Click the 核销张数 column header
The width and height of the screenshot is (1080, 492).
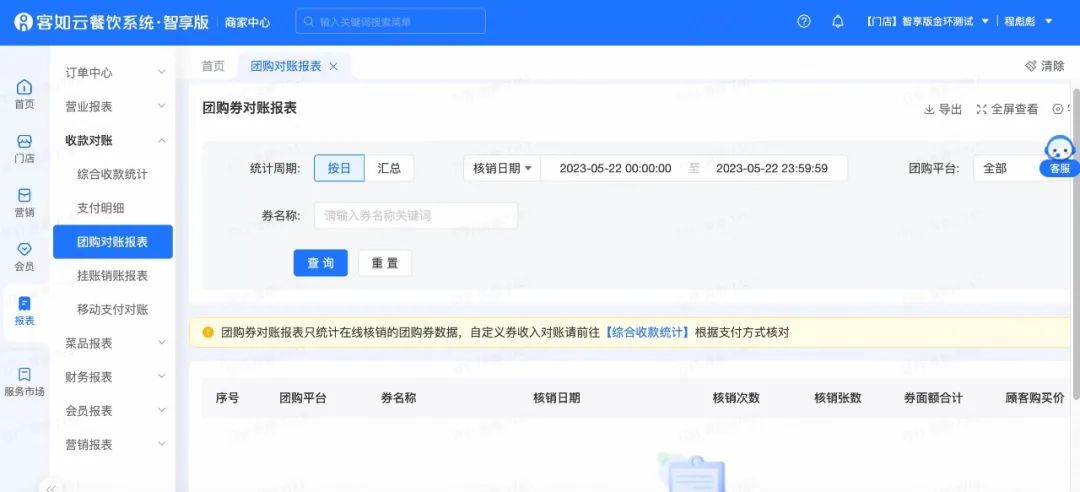click(x=838, y=398)
